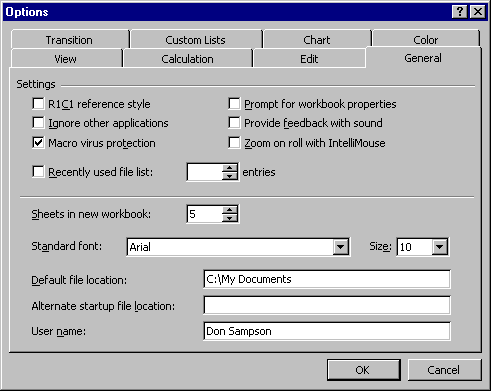Viewport: 491px width, 391px height.
Task: Focus the User name text box
Action: 327,331
